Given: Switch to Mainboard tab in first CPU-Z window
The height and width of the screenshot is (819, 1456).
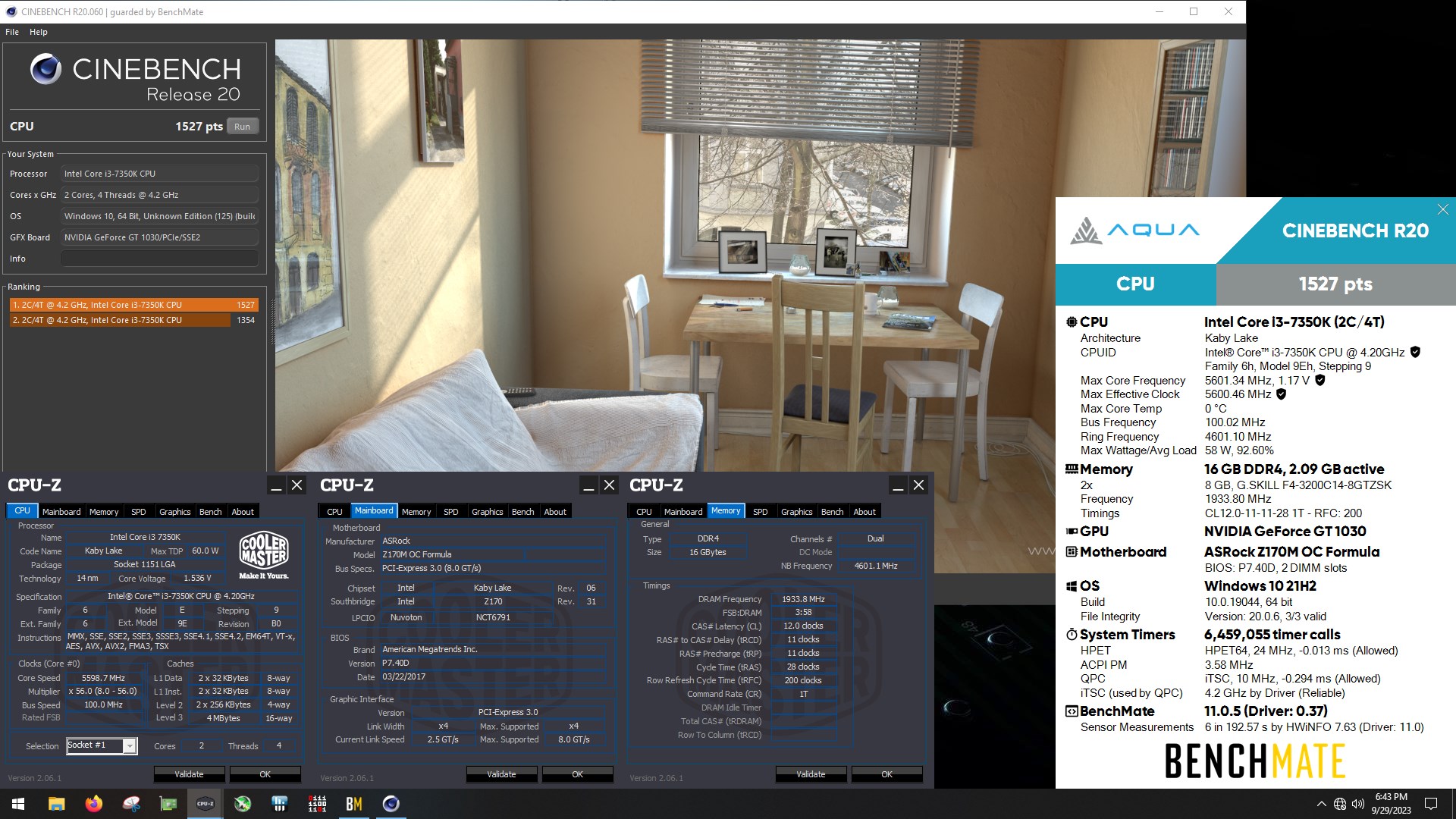Looking at the screenshot, I should 61,512.
